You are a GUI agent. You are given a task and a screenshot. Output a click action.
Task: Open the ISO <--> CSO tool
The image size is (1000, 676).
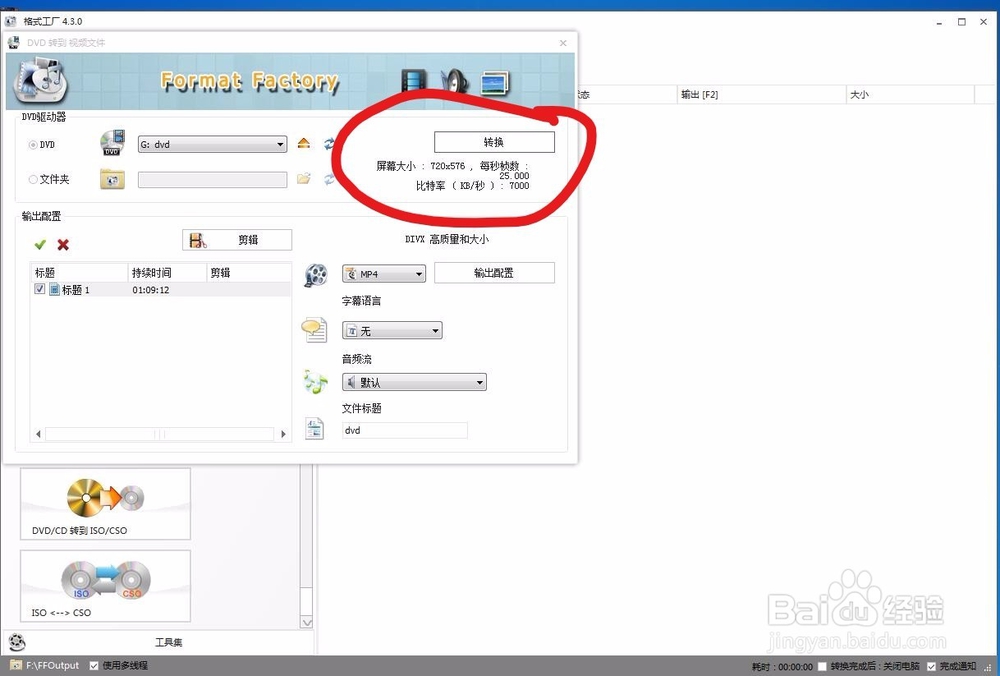(105, 586)
